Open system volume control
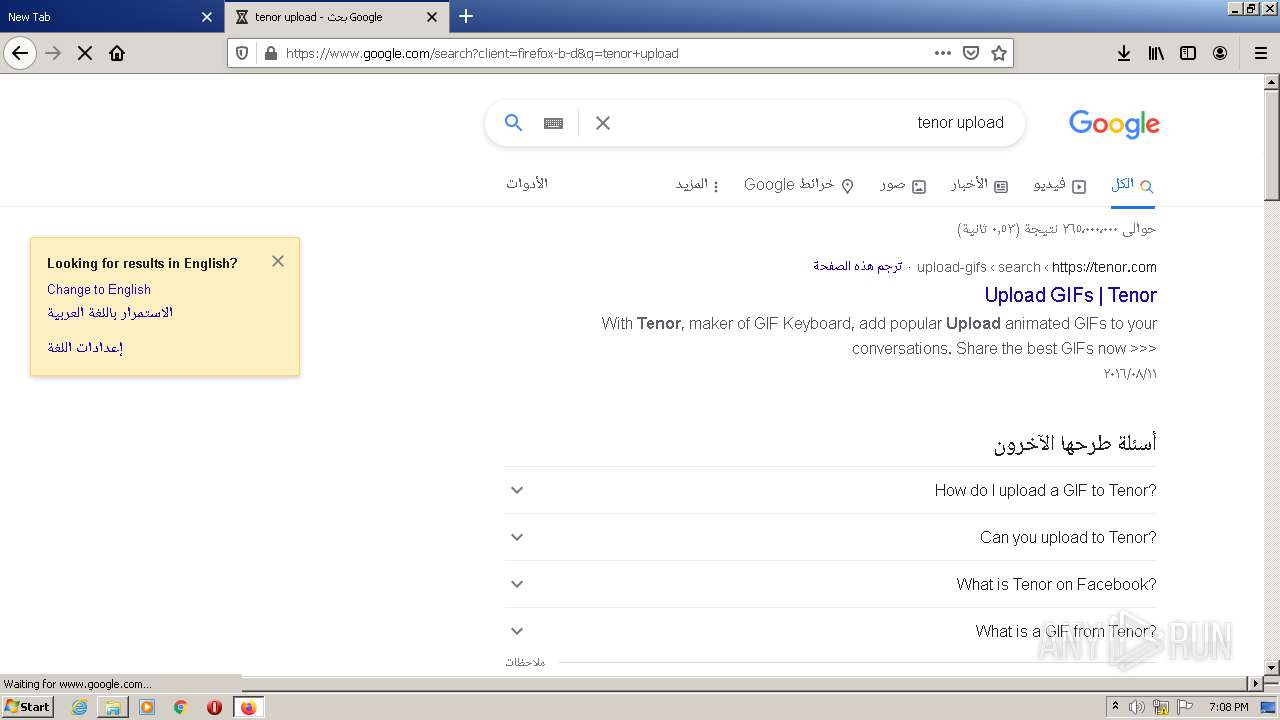Viewport: 1280px width, 720px height. click(x=1137, y=707)
